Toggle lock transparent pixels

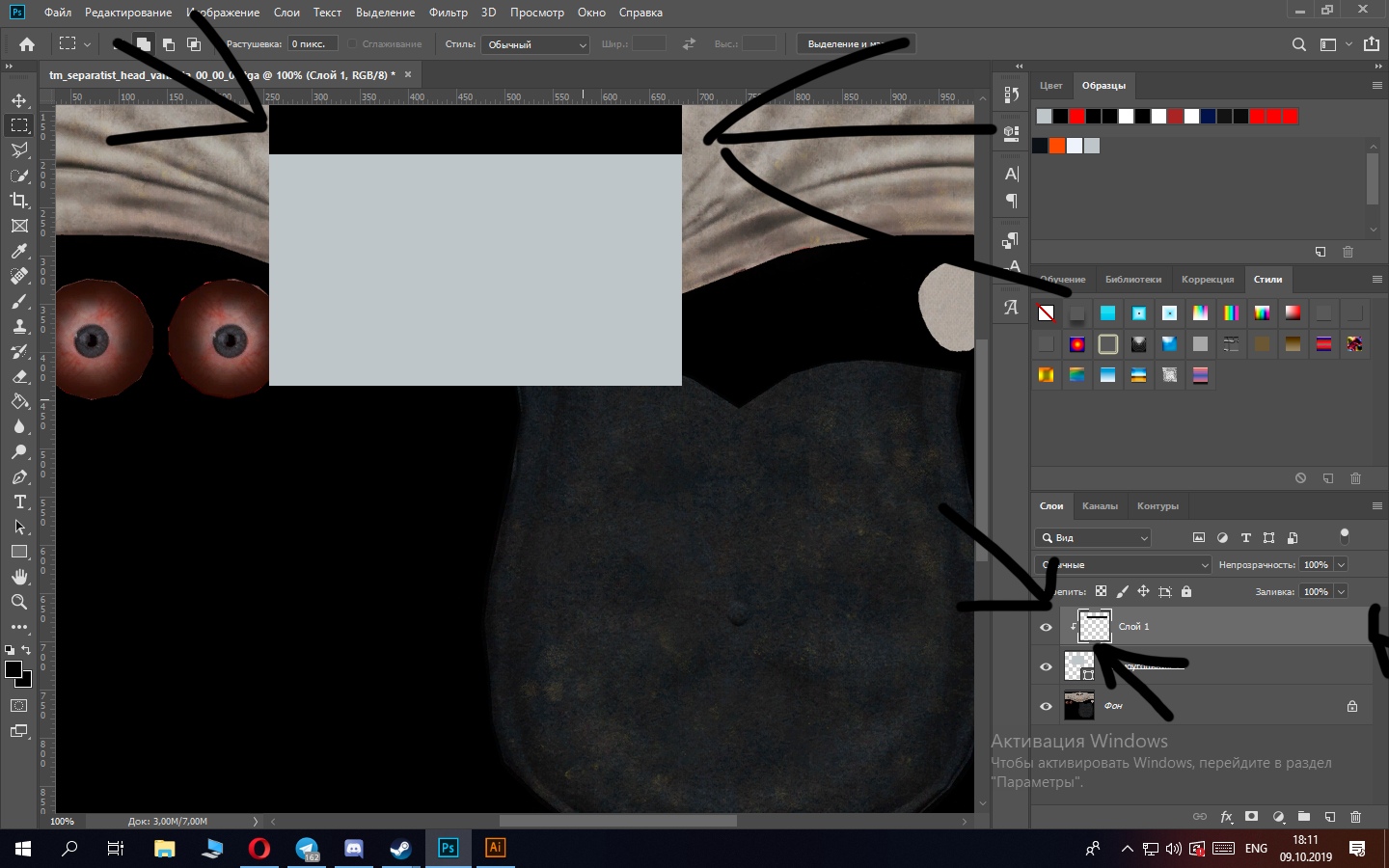(1101, 591)
